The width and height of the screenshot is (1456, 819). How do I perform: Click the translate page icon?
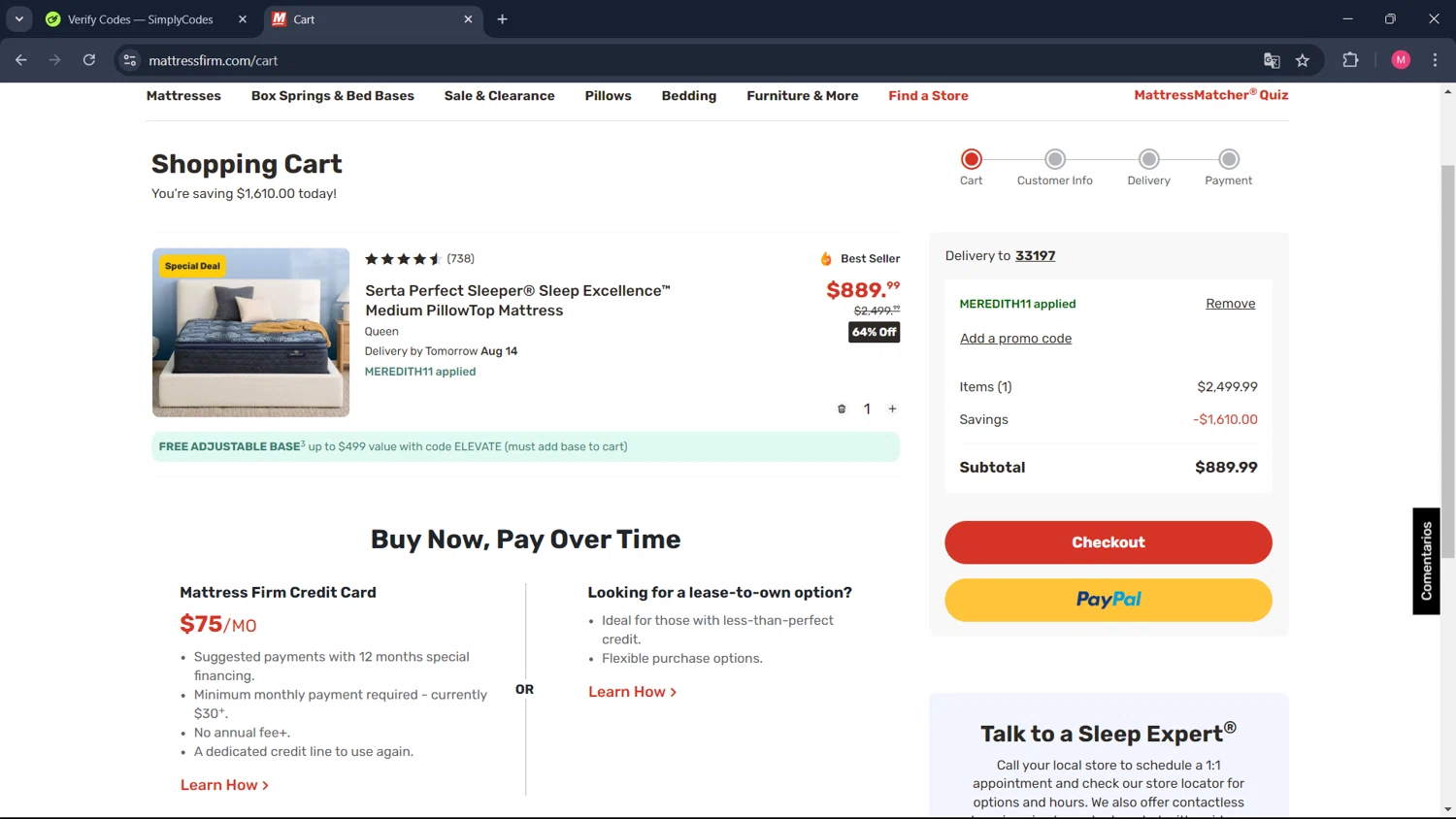(x=1272, y=60)
